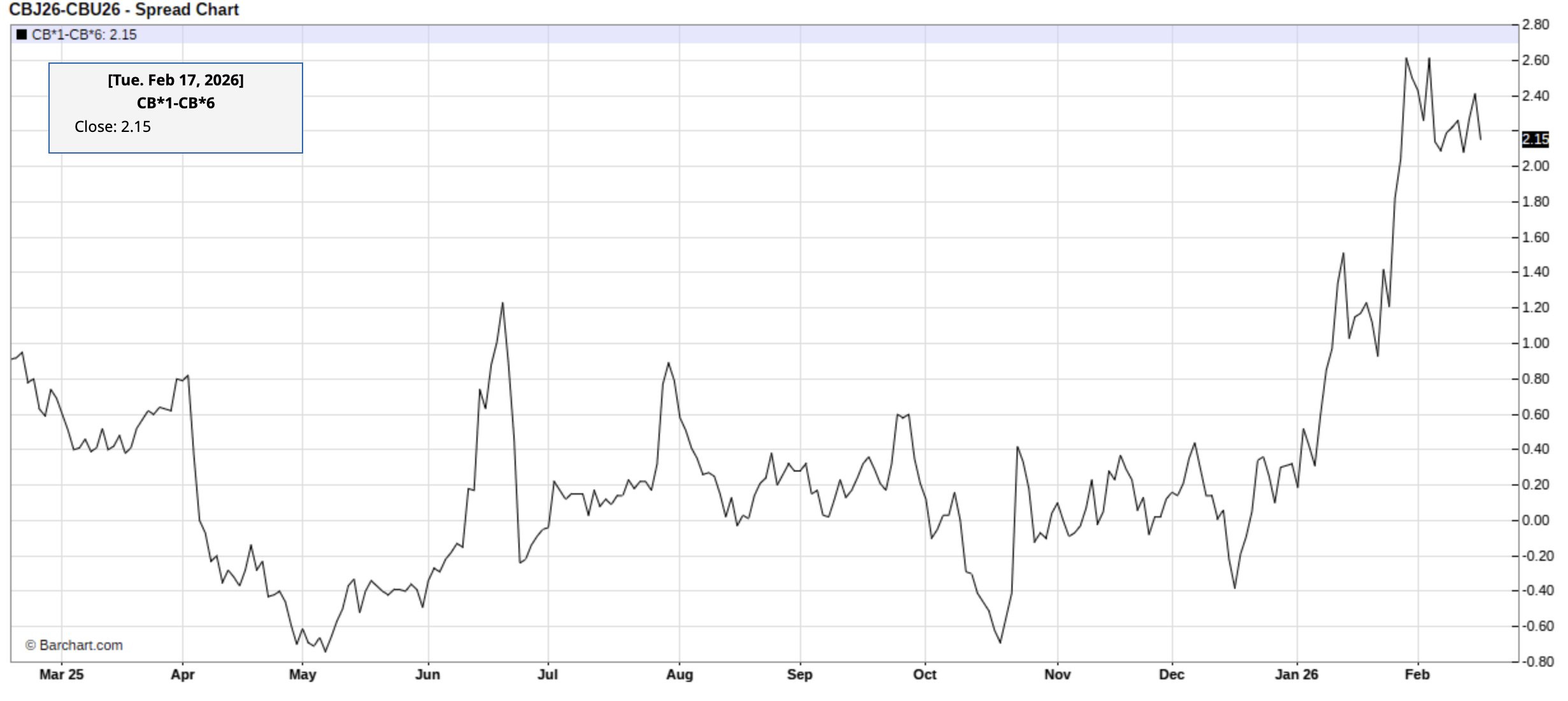The image size is (1568, 701).
Task: Click the 2.15 current price marker
Action: (1536, 139)
